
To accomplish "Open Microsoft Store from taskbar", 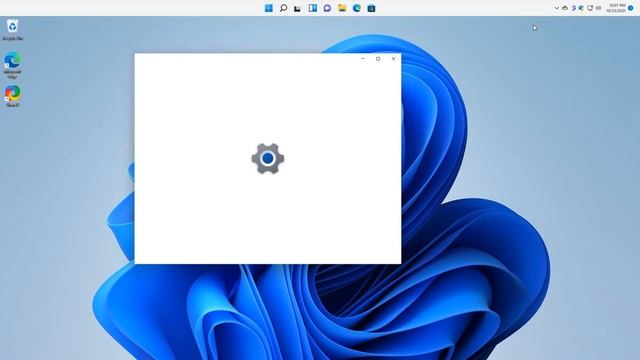I will pos(371,8).
